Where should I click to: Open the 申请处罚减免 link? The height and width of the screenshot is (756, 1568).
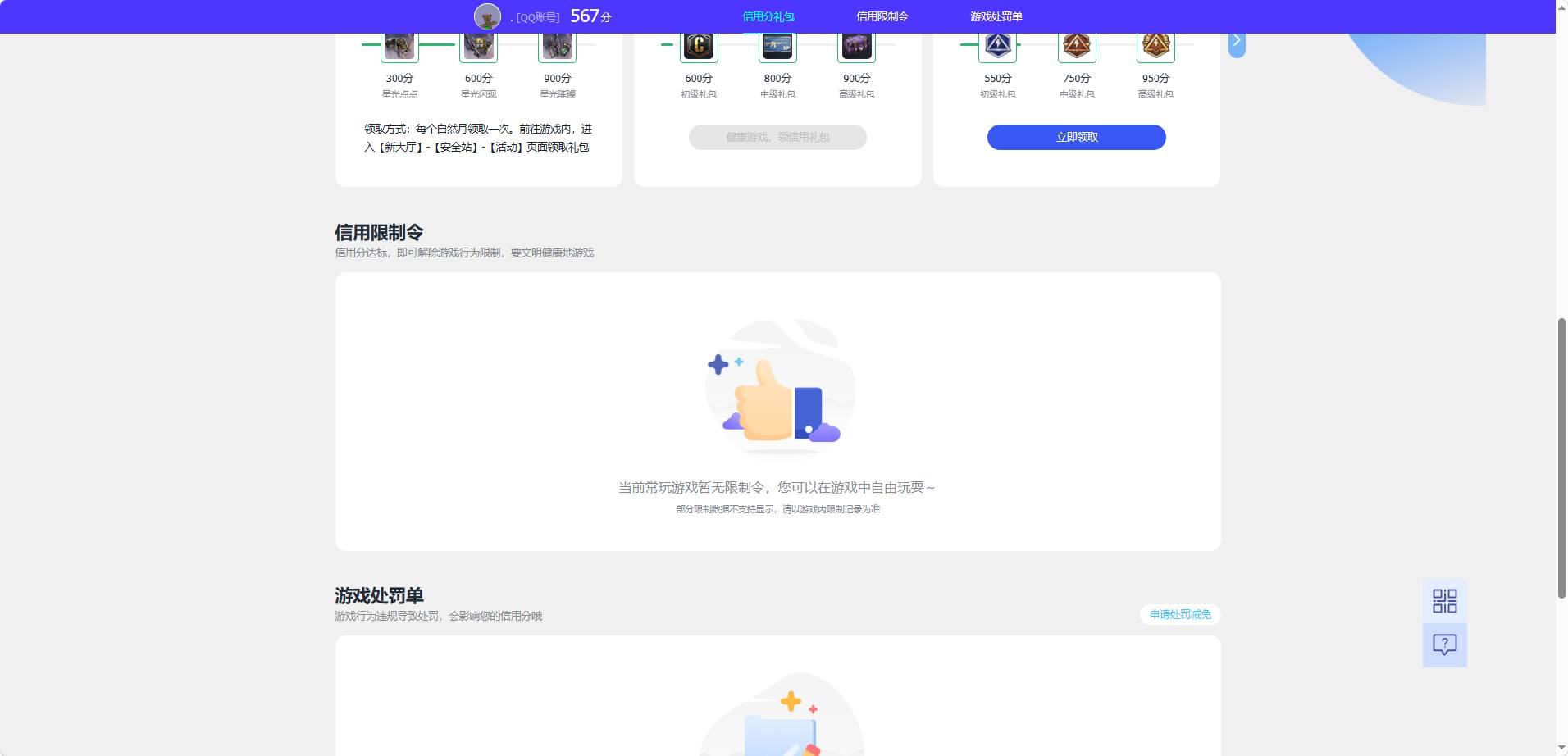[x=1180, y=614]
